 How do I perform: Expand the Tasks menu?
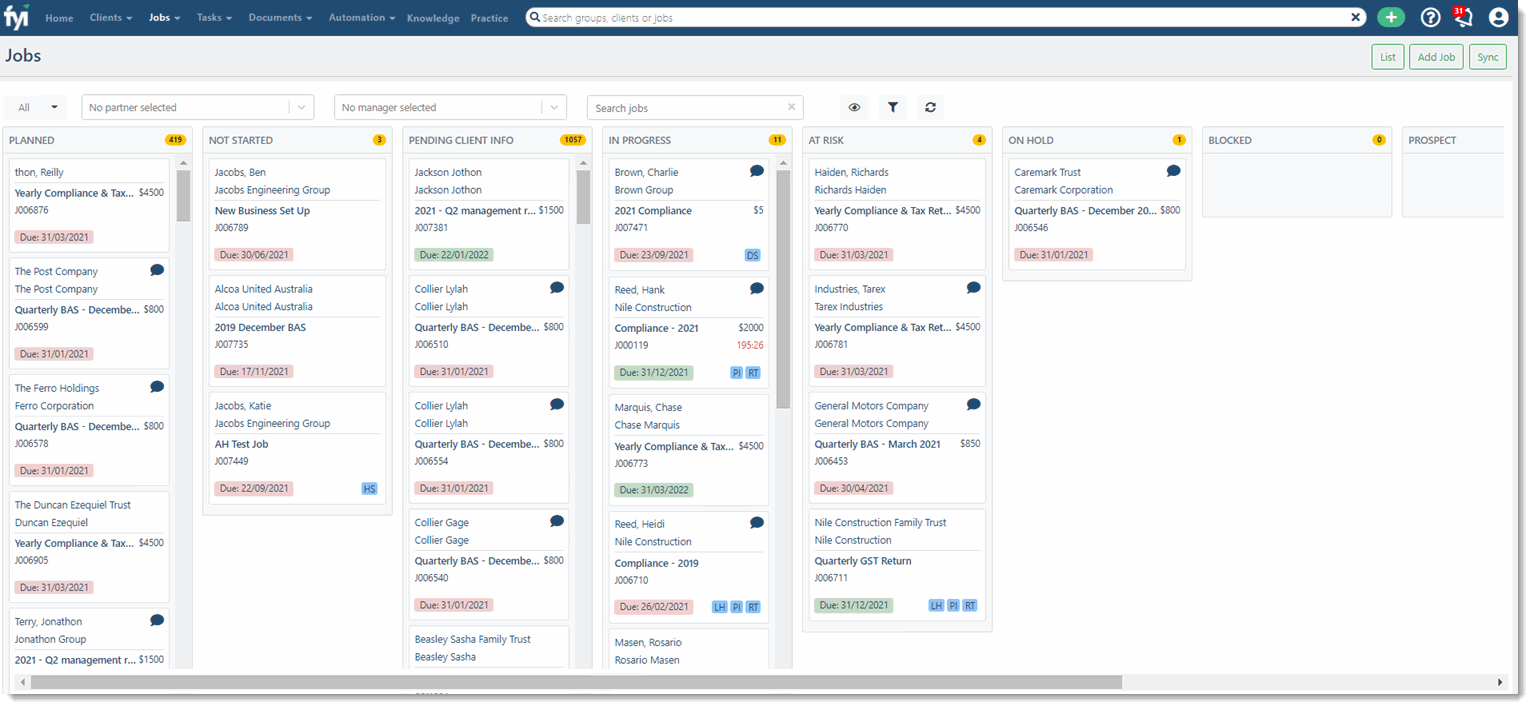(x=214, y=18)
